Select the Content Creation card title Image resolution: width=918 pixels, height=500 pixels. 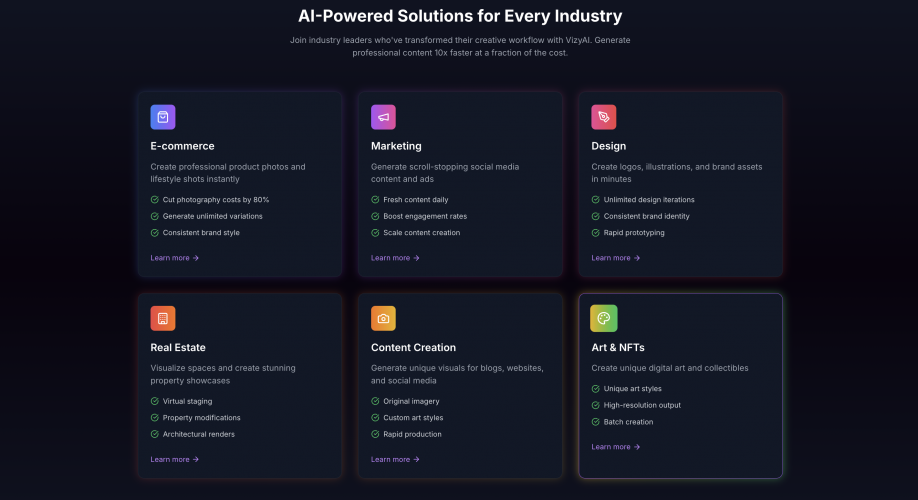coord(413,347)
